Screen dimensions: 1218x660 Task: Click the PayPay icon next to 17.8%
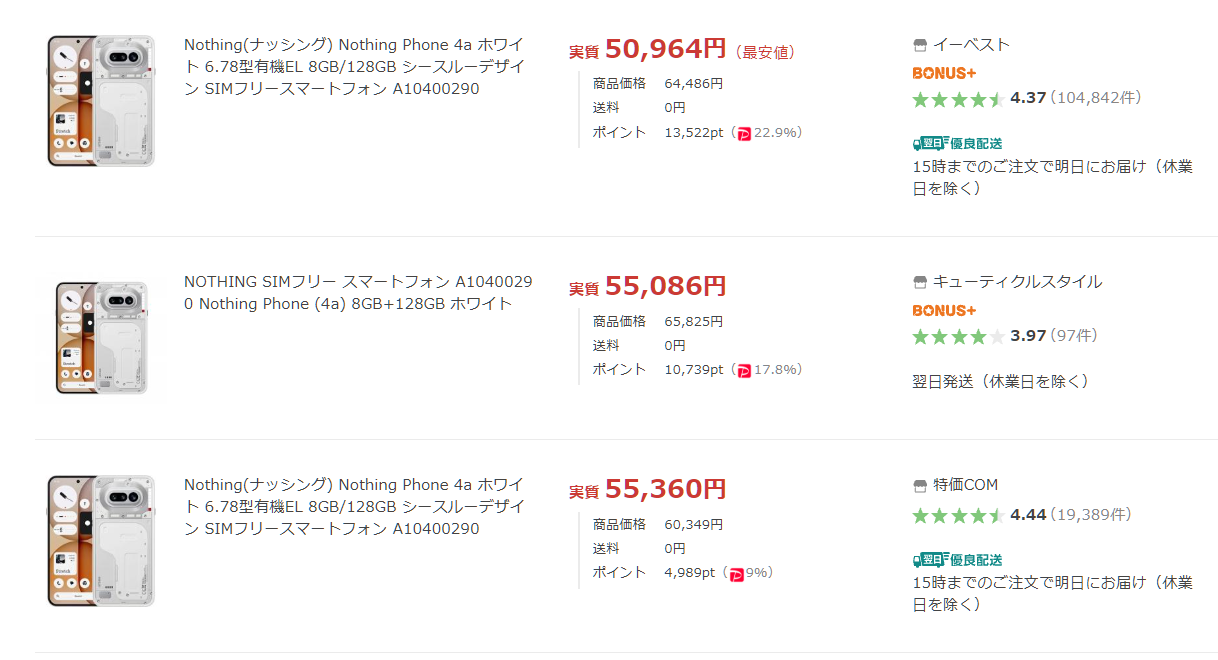(x=744, y=370)
